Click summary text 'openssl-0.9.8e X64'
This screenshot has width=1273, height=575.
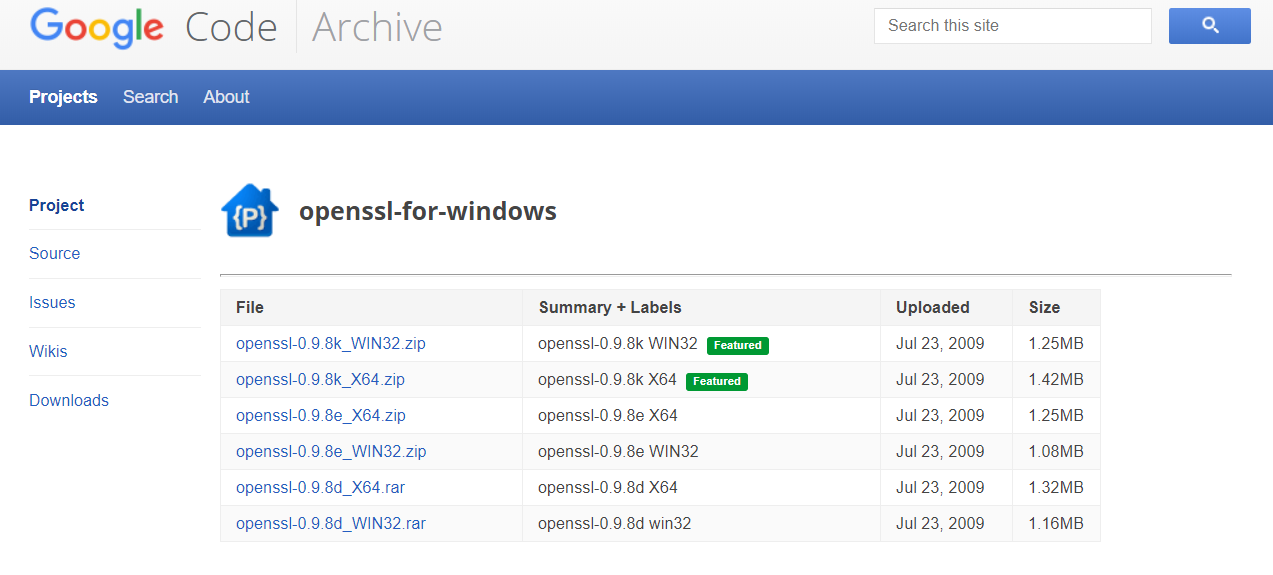[x=608, y=415]
